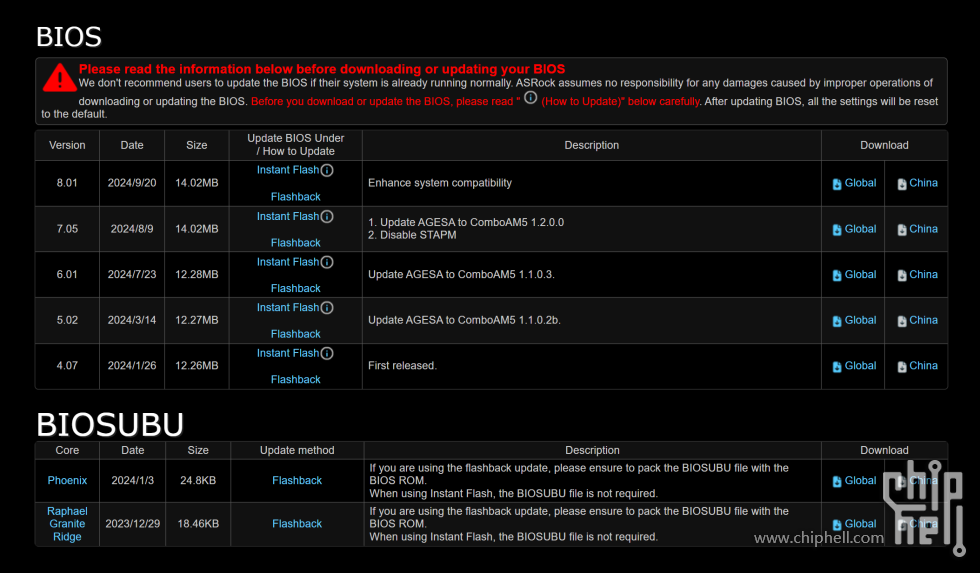Download BIOS 7.05 from China
980x573 pixels.
coord(918,229)
